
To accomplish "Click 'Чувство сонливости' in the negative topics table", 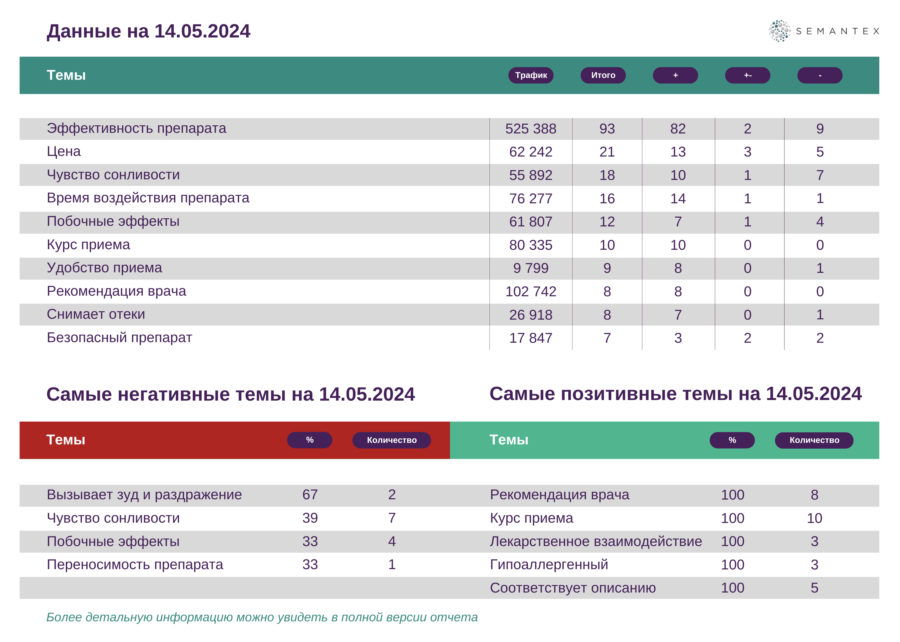I will (x=113, y=518).
